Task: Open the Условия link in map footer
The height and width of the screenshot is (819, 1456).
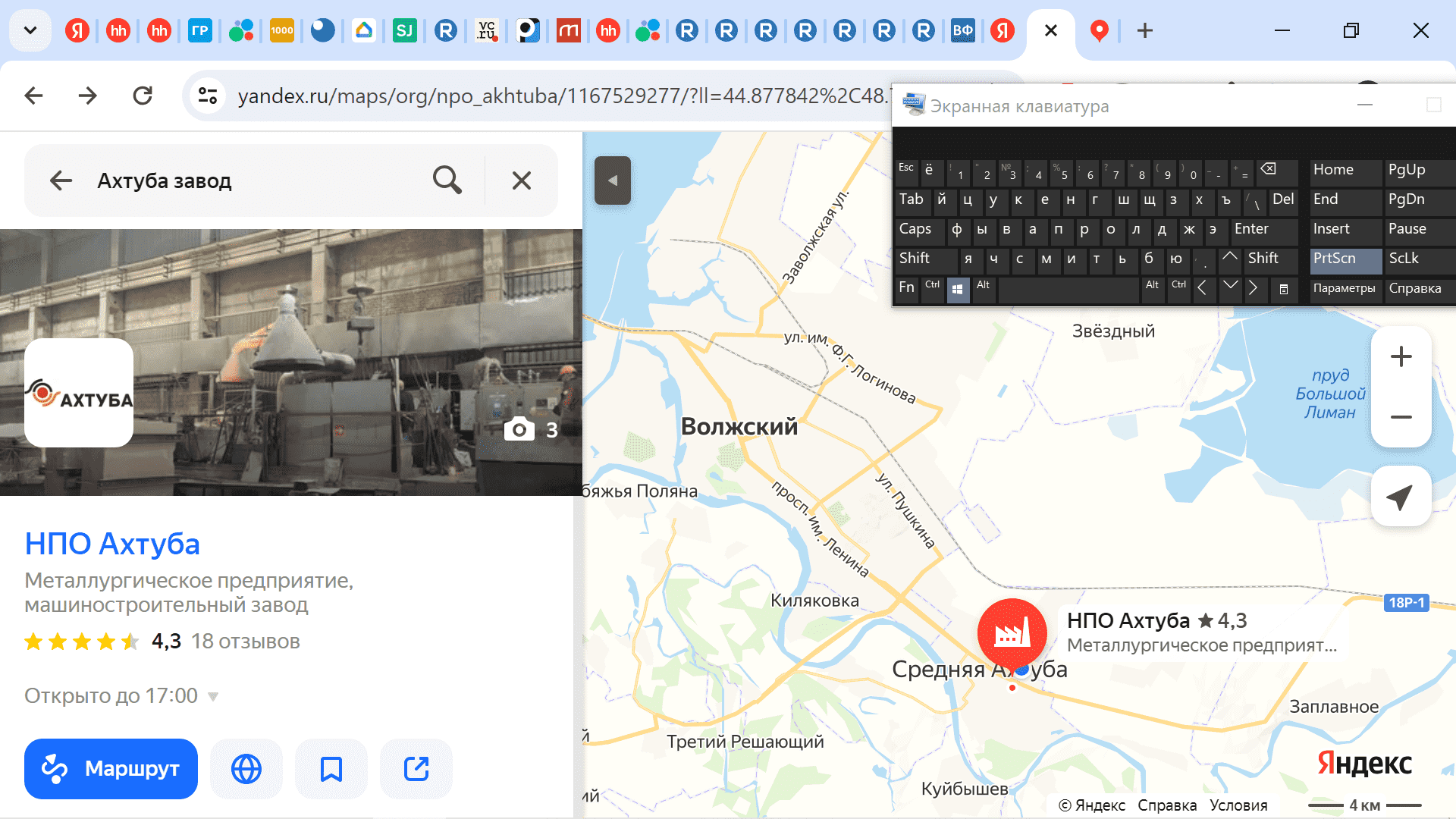Action: click(1238, 805)
